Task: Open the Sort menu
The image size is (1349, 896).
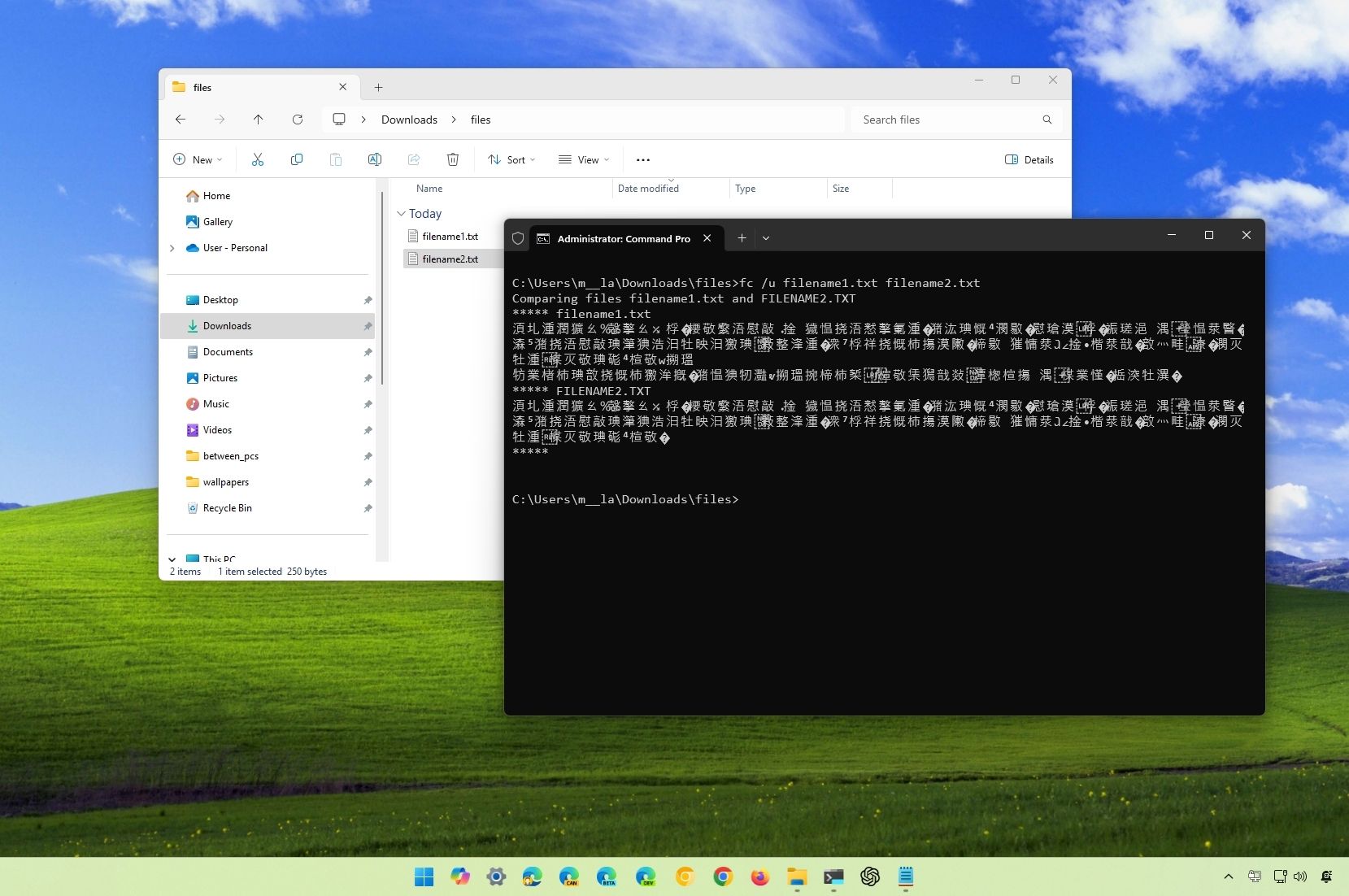Action: tap(511, 159)
